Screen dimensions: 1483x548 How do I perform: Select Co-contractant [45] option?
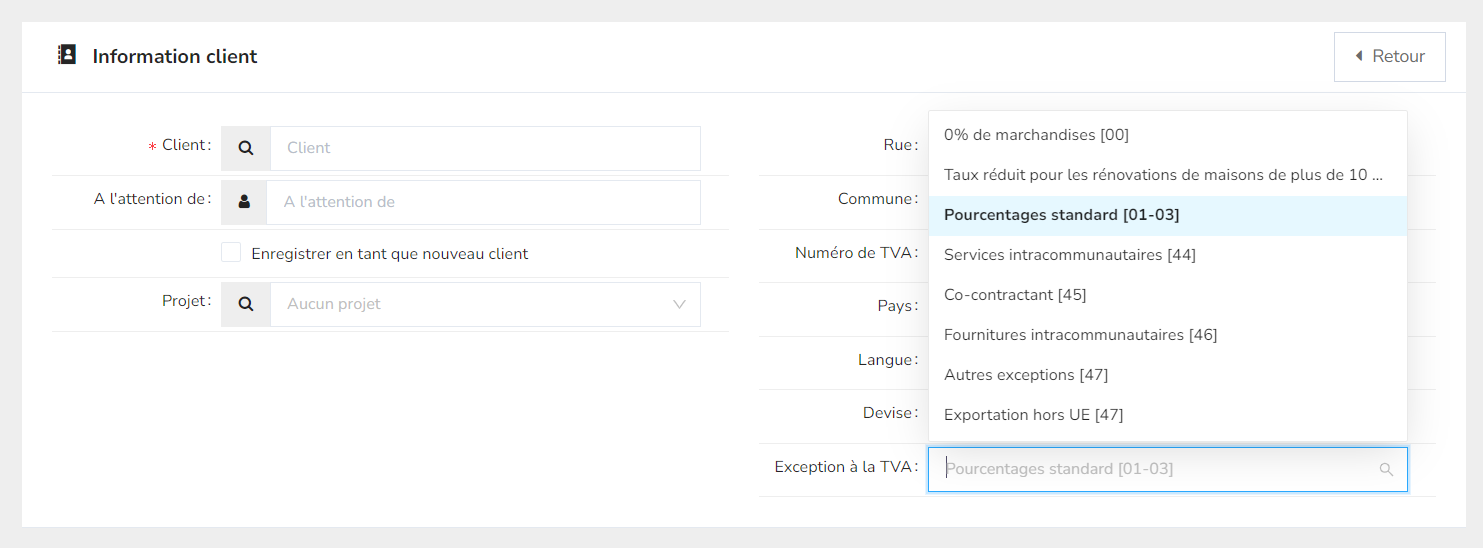click(1014, 295)
